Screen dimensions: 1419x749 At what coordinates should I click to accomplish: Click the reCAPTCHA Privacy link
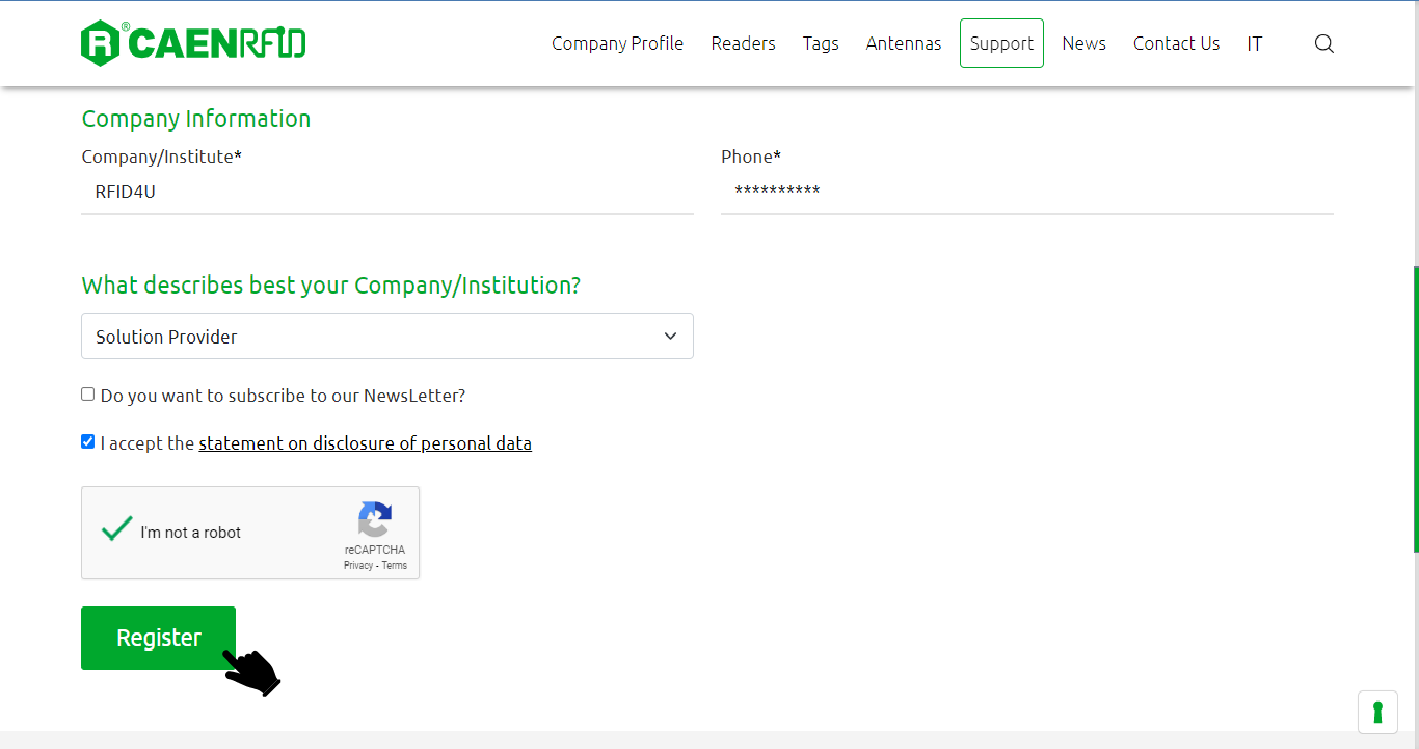pyautogui.click(x=358, y=566)
